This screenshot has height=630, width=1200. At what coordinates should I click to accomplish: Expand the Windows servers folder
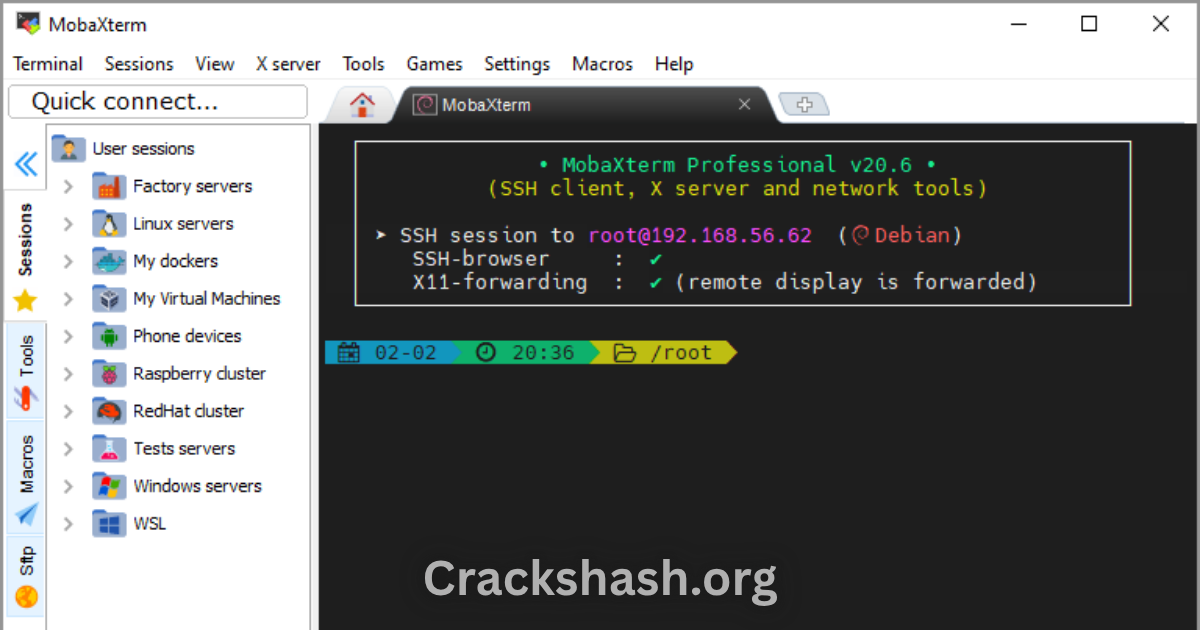click(x=68, y=487)
